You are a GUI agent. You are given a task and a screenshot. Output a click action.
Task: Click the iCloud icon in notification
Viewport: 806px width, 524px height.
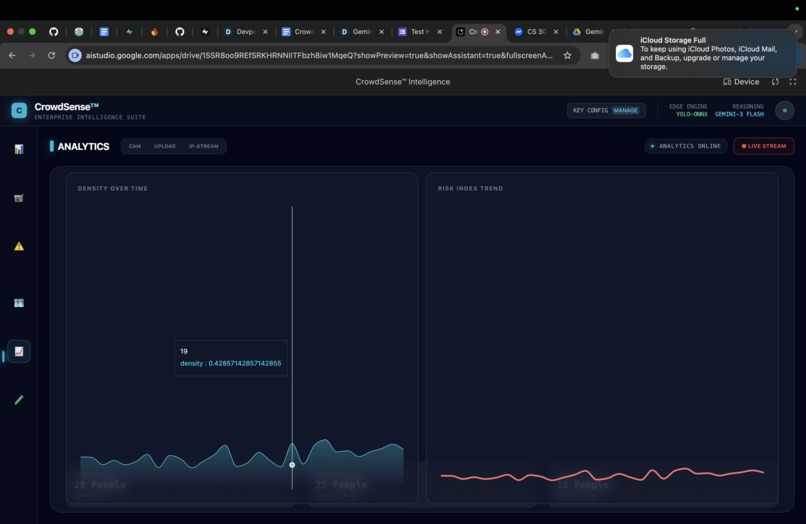(x=625, y=53)
